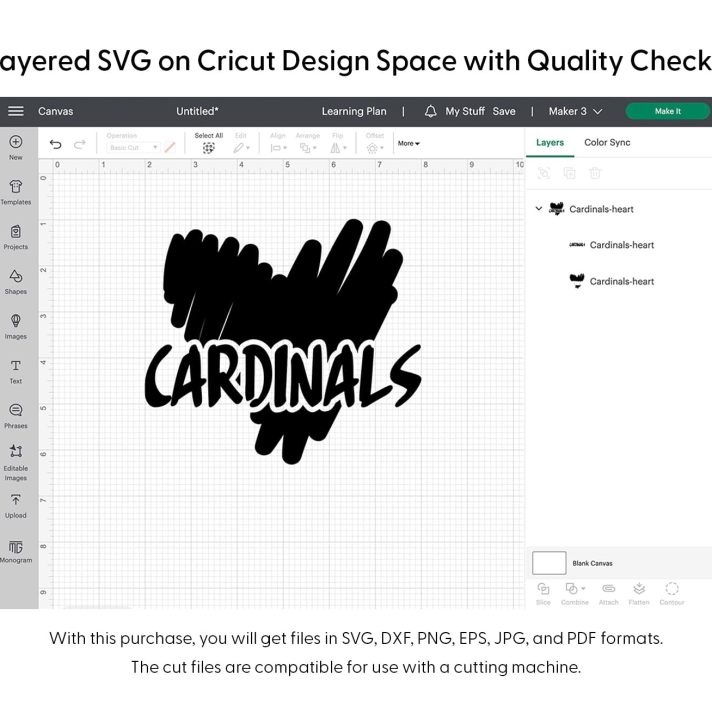Viewport: 712px width, 712px height.
Task: Open the Operation Basic Cut dropdown
Action: click(133, 148)
